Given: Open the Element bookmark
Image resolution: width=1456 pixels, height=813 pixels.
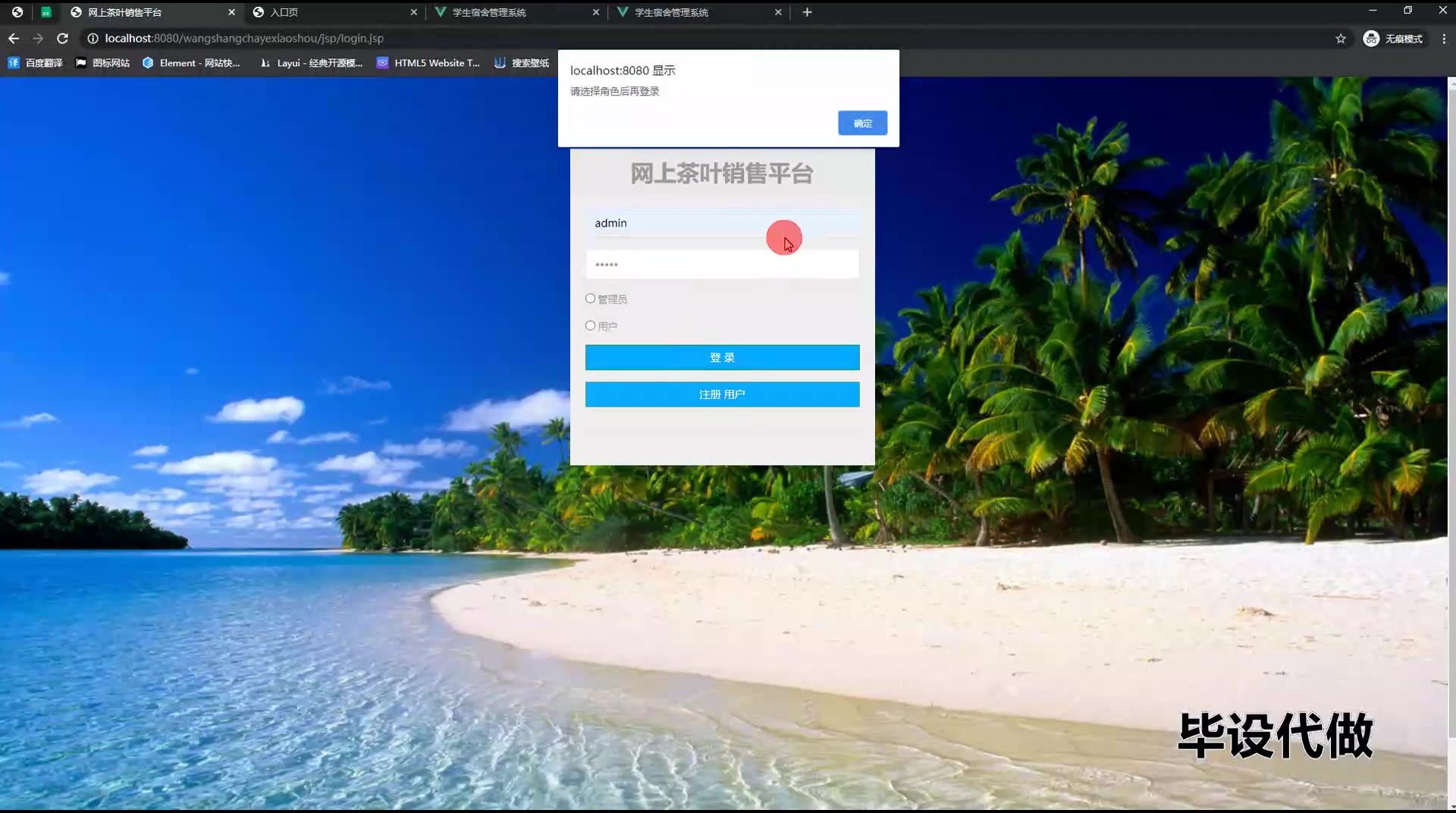Looking at the screenshot, I should 191,63.
